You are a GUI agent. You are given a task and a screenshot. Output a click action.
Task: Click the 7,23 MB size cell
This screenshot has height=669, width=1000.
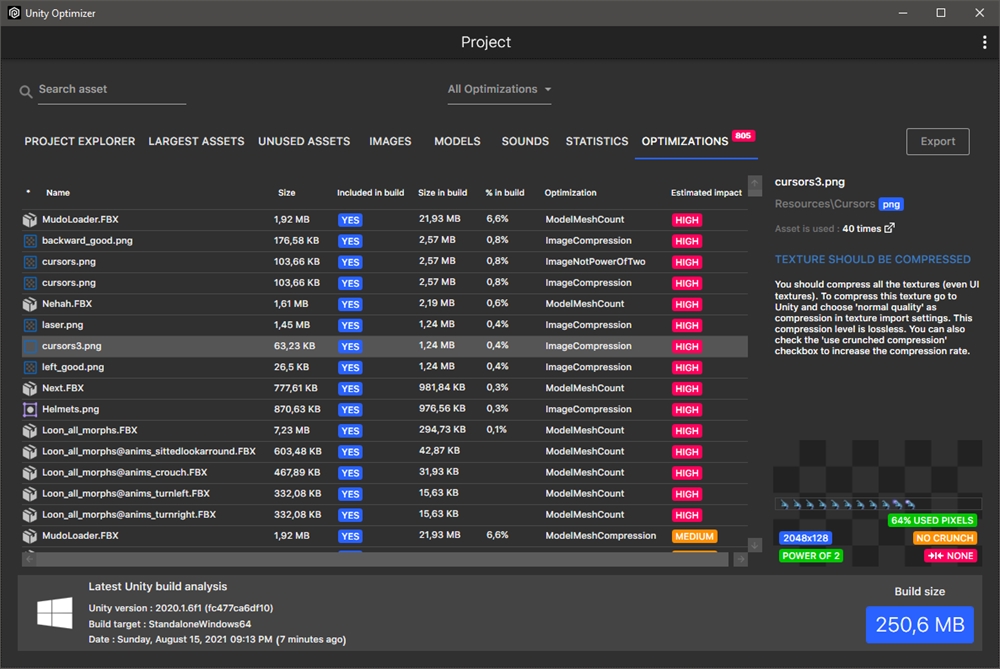pos(291,430)
